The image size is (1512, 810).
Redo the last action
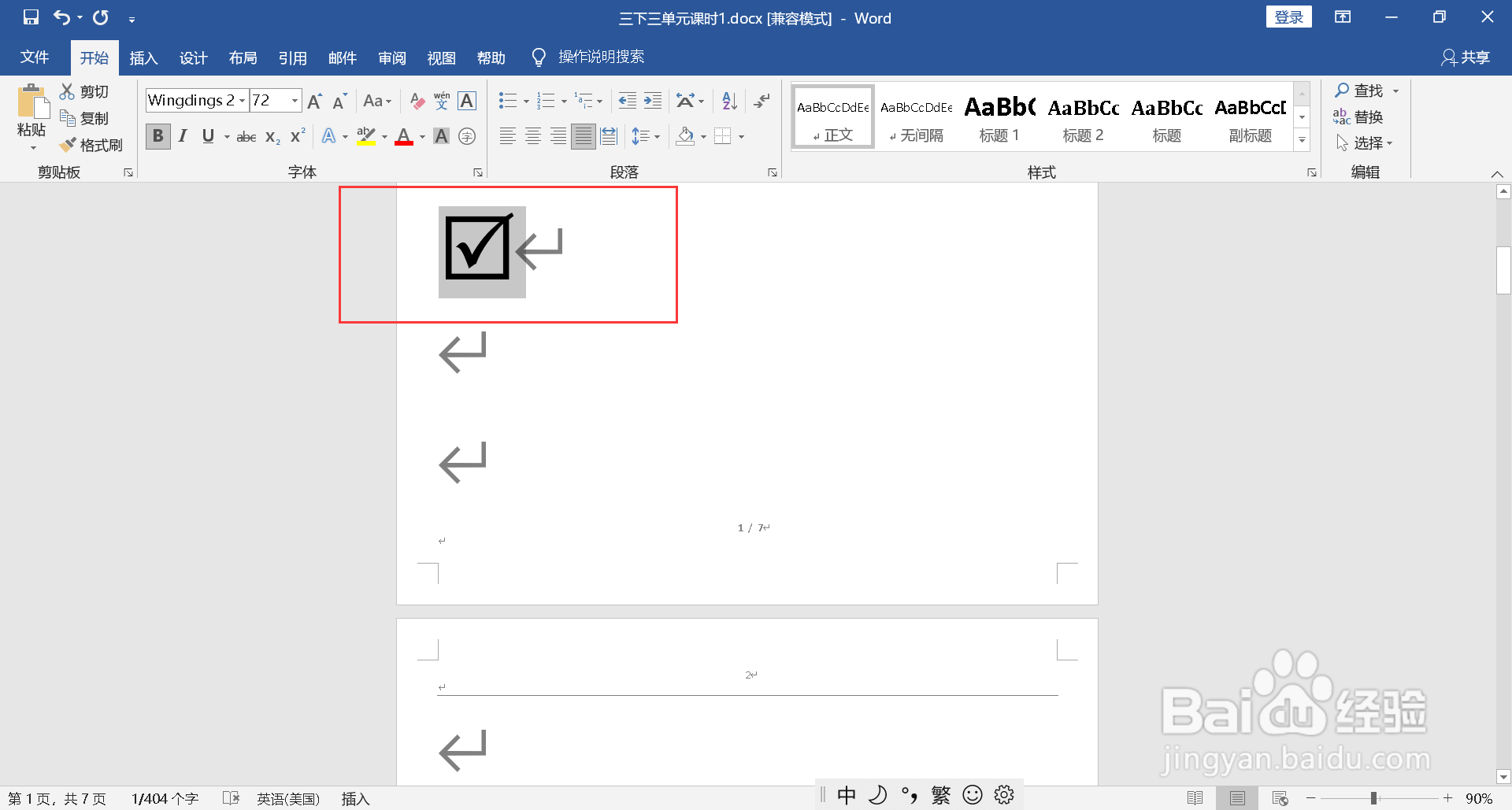click(x=101, y=17)
